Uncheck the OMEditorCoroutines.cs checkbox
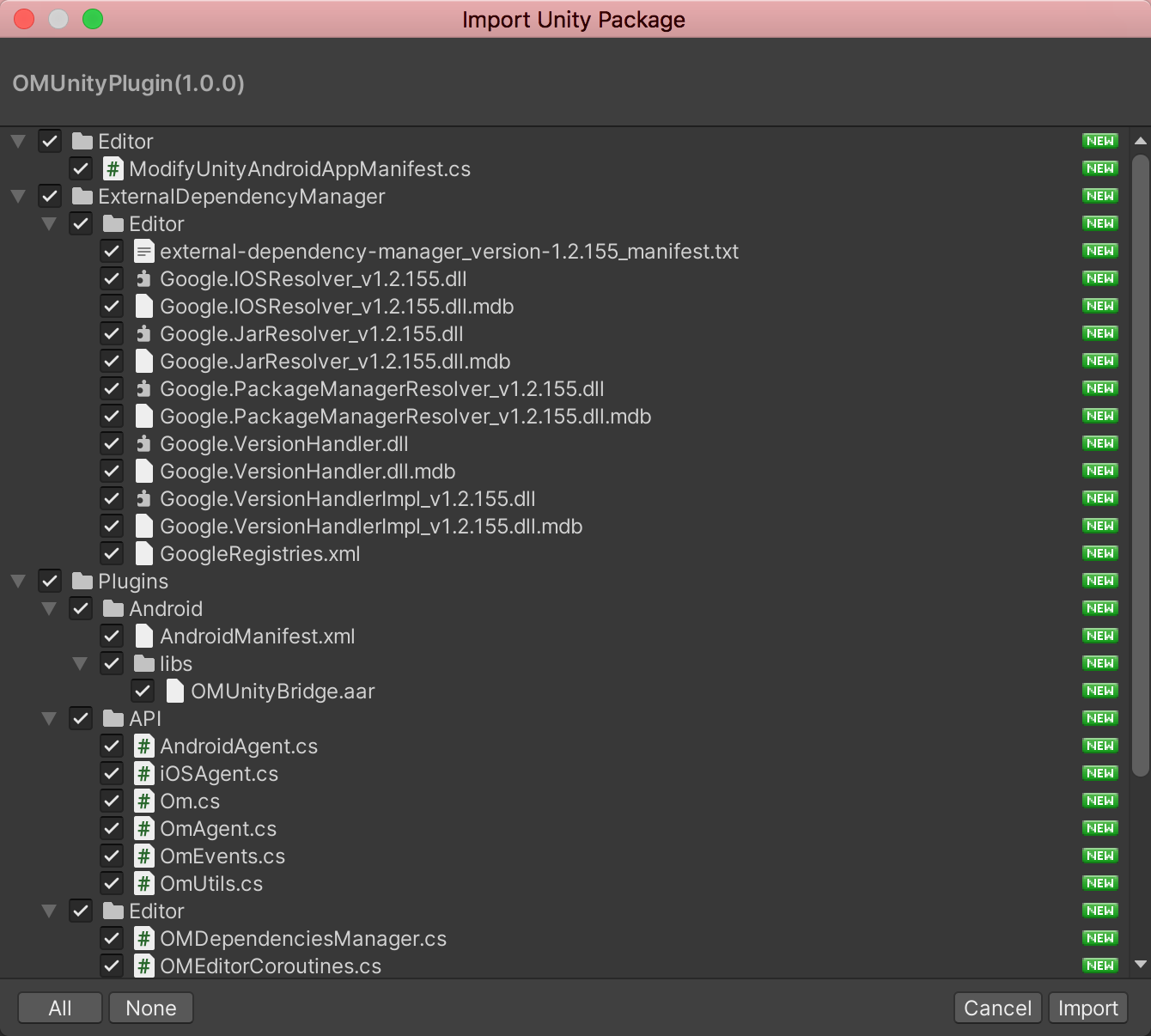The image size is (1151, 1036). [x=112, y=966]
